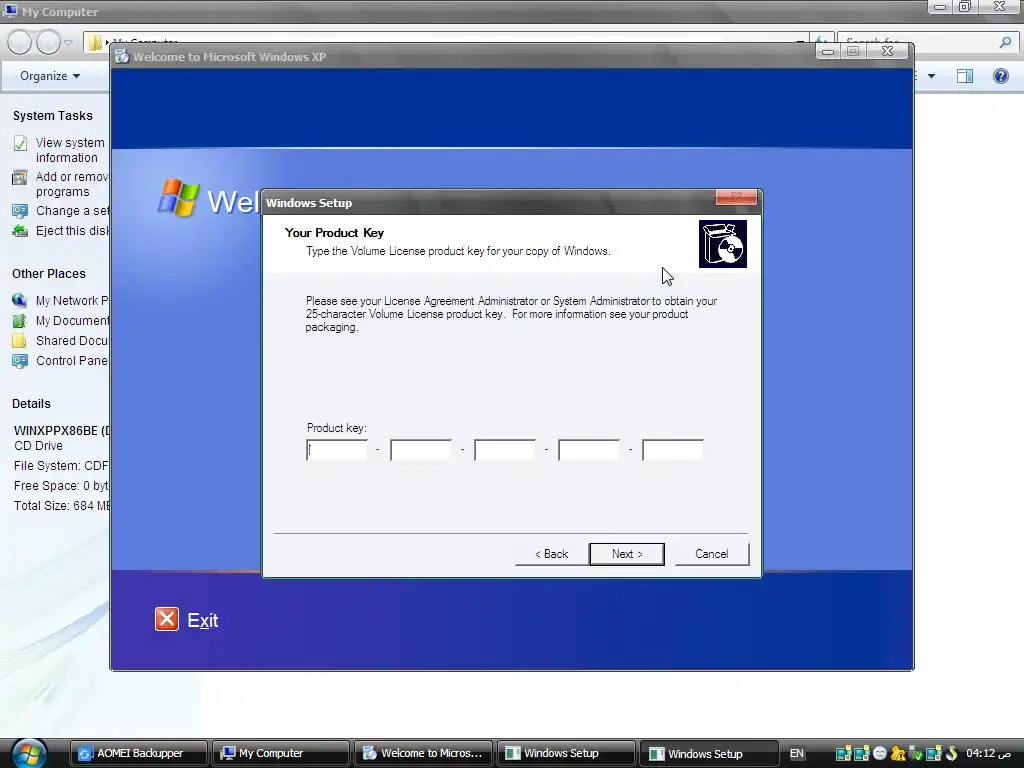Click the round white face tray icon
1024x768 pixels.
[880, 753]
